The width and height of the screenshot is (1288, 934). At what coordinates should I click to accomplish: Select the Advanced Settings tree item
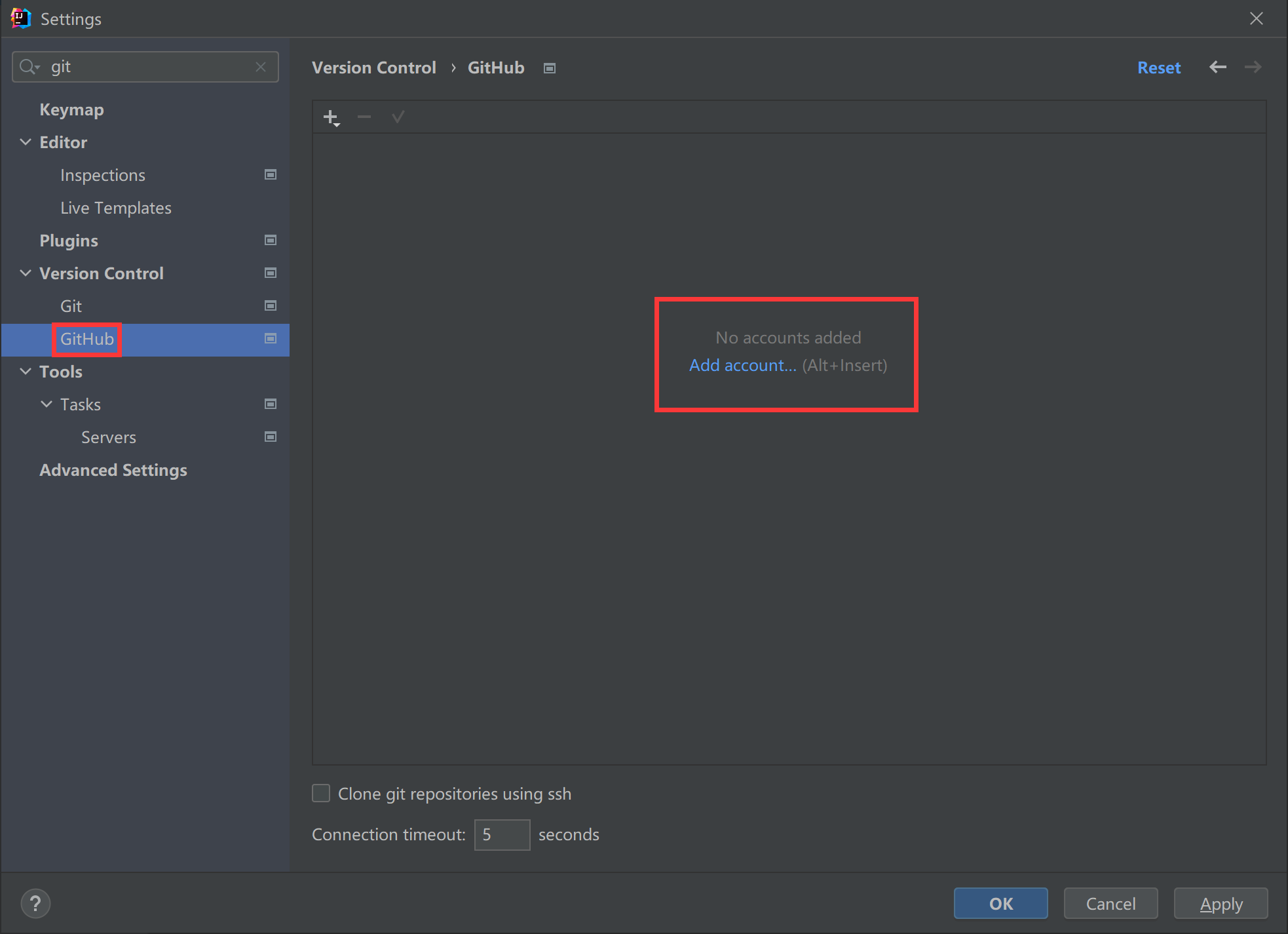coord(113,470)
